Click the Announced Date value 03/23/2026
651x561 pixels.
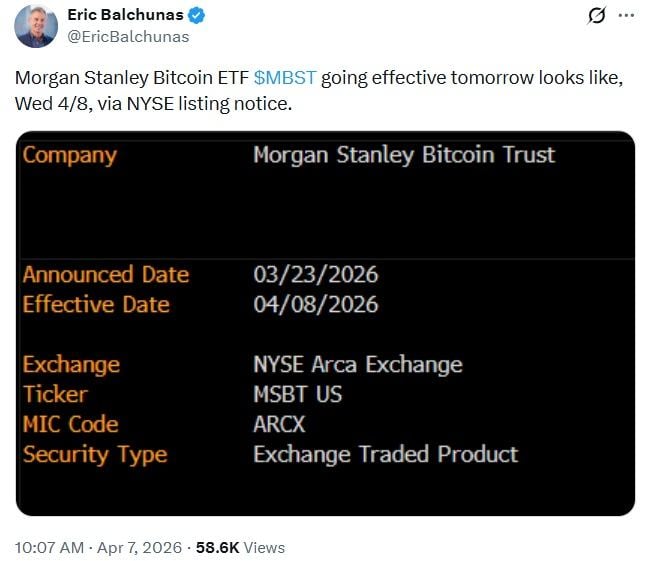[x=315, y=275]
